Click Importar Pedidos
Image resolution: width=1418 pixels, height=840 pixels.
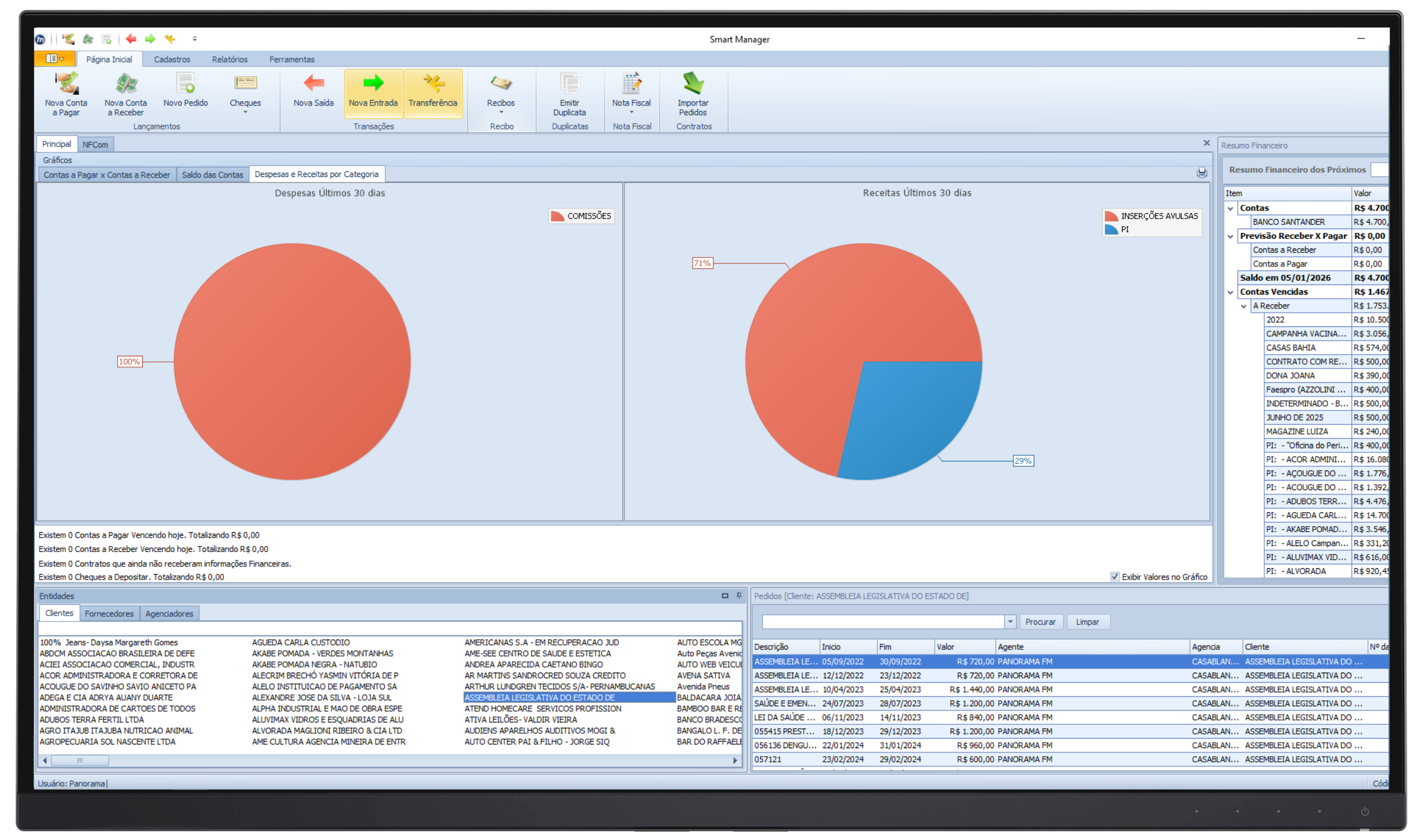tap(693, 94)
